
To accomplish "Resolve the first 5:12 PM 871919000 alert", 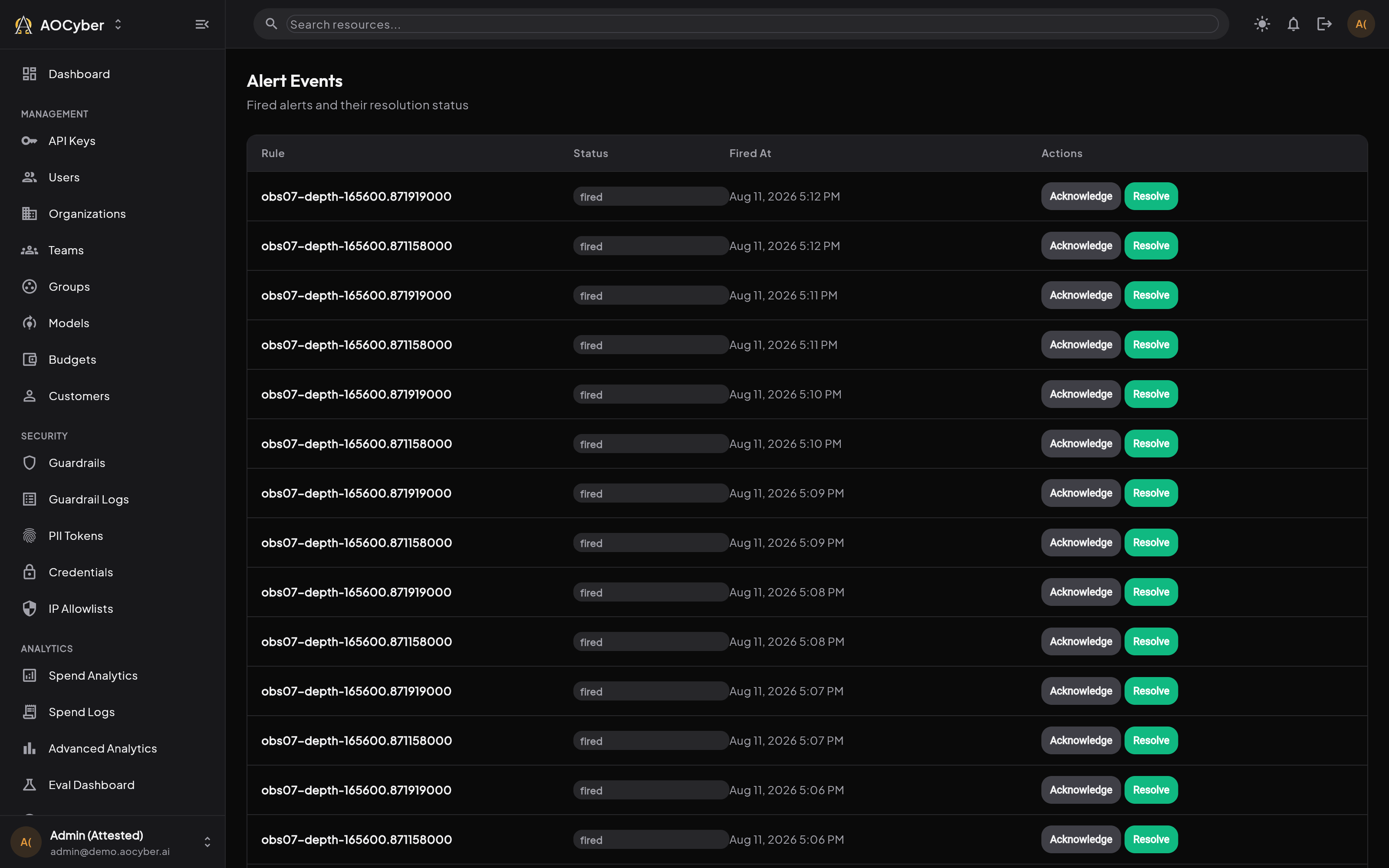I will pyautogui.click(x=1151, y=196).
